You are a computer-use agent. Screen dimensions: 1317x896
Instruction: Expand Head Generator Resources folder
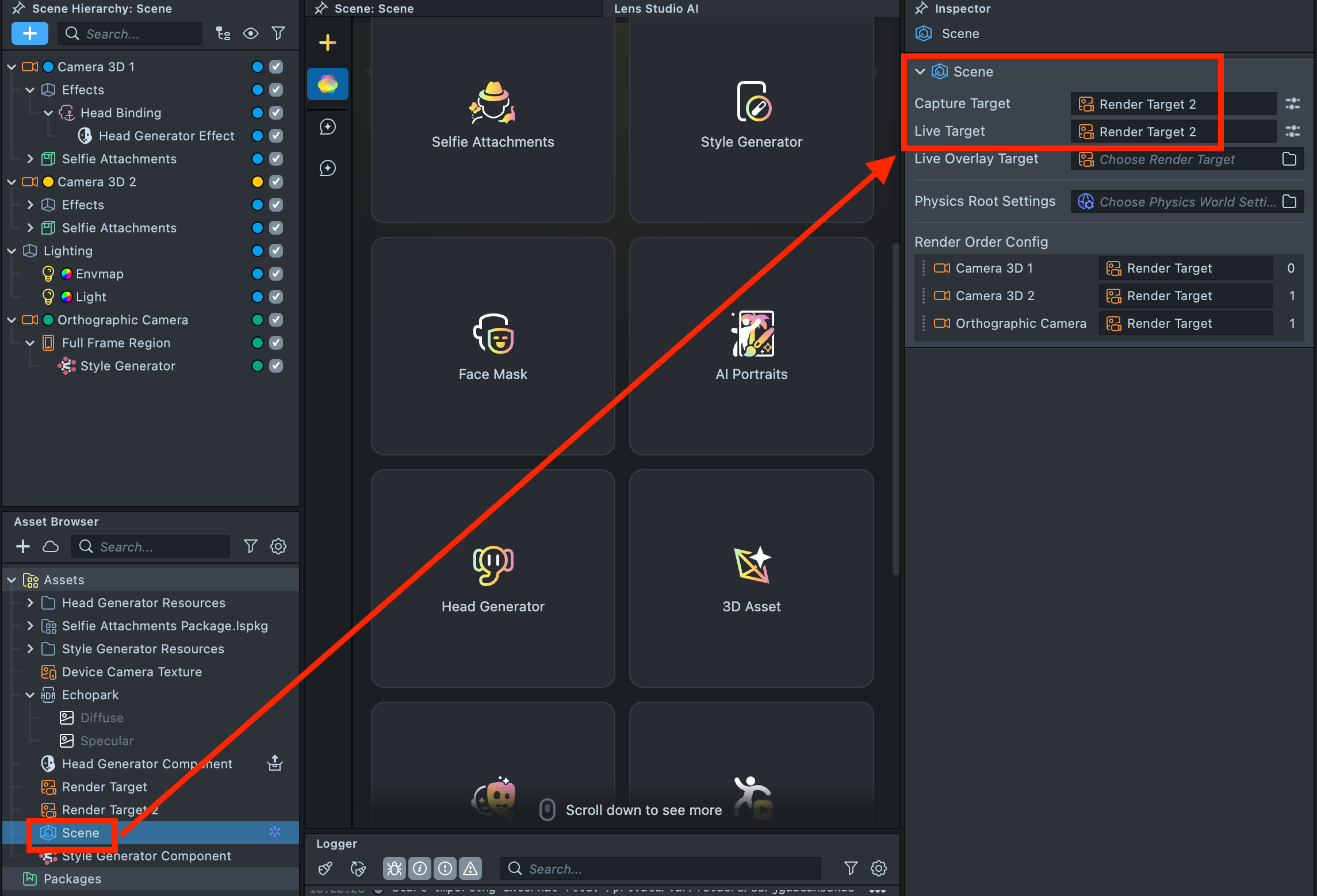click(x=30, y=603)
